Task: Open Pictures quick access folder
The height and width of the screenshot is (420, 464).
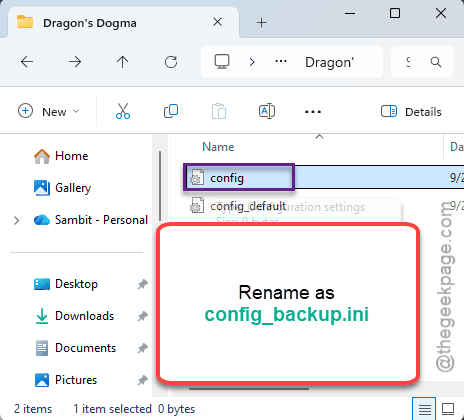Action: [x=66, y=380]
